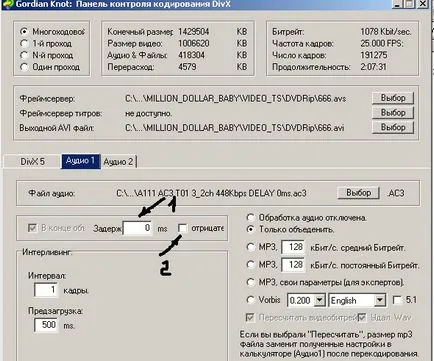Click the Gordian Knot title bar icon
434x361 pixels.
pos(9,3)
